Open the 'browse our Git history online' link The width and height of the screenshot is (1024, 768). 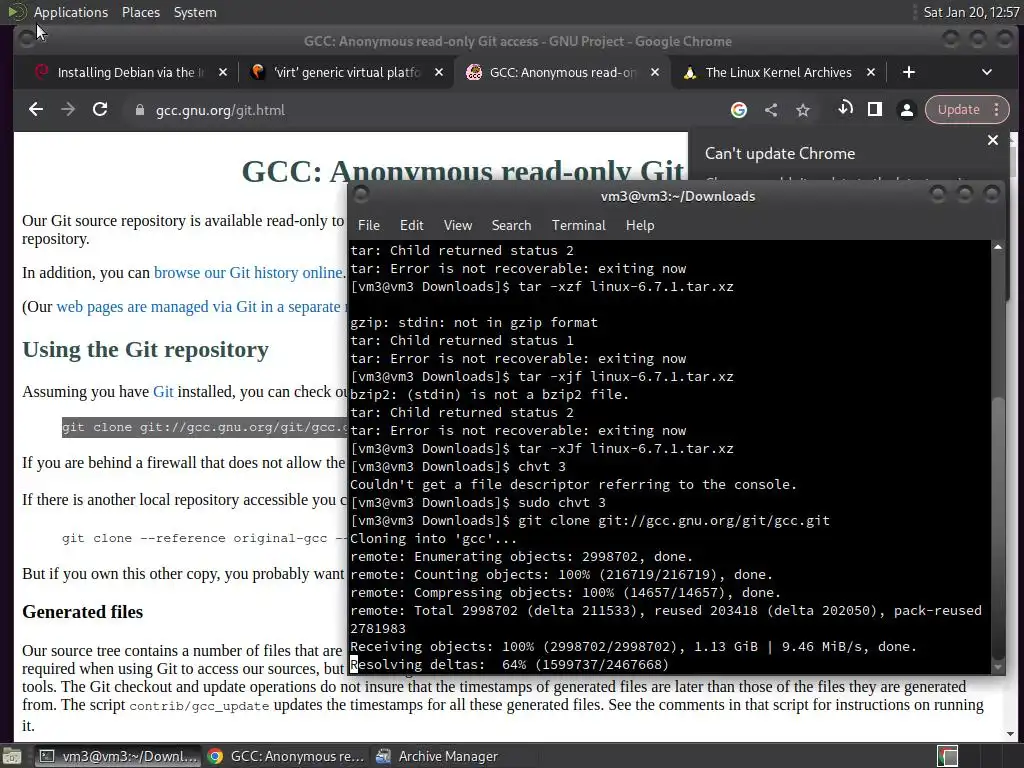(x=248, y=272)
